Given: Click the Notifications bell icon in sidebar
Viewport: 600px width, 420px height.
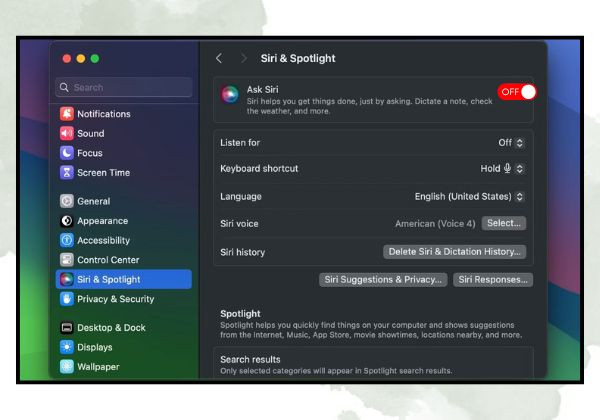Looking at the screenshot, I should click(67, 114).
